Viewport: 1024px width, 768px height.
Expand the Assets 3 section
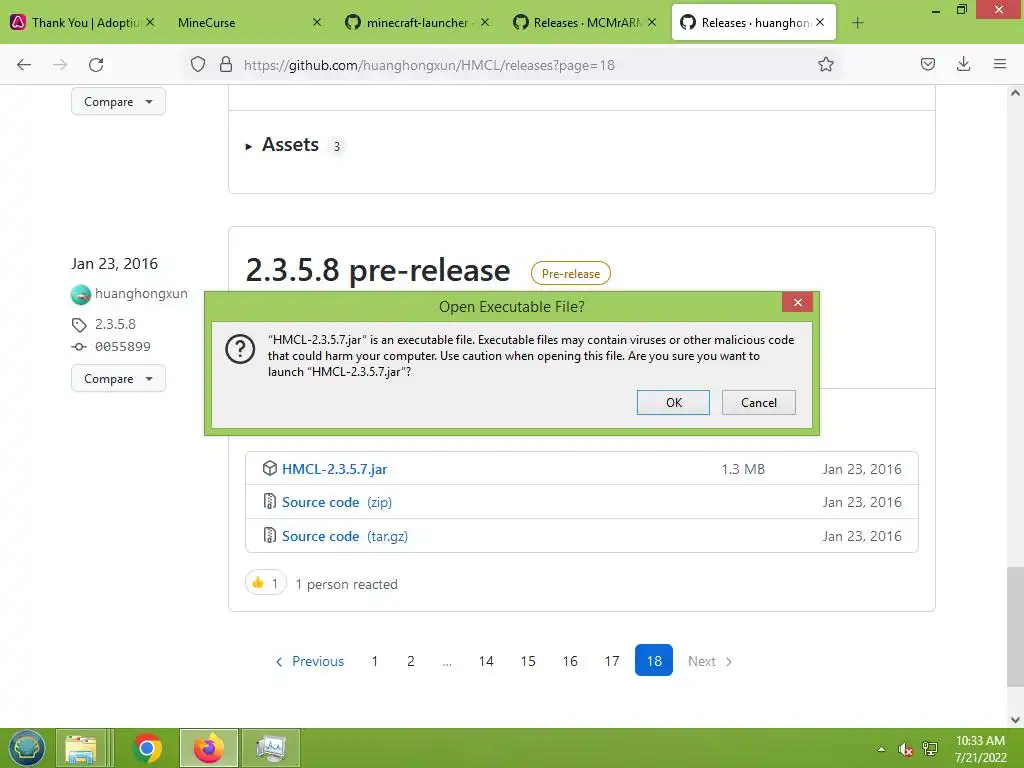click(291, 145)
